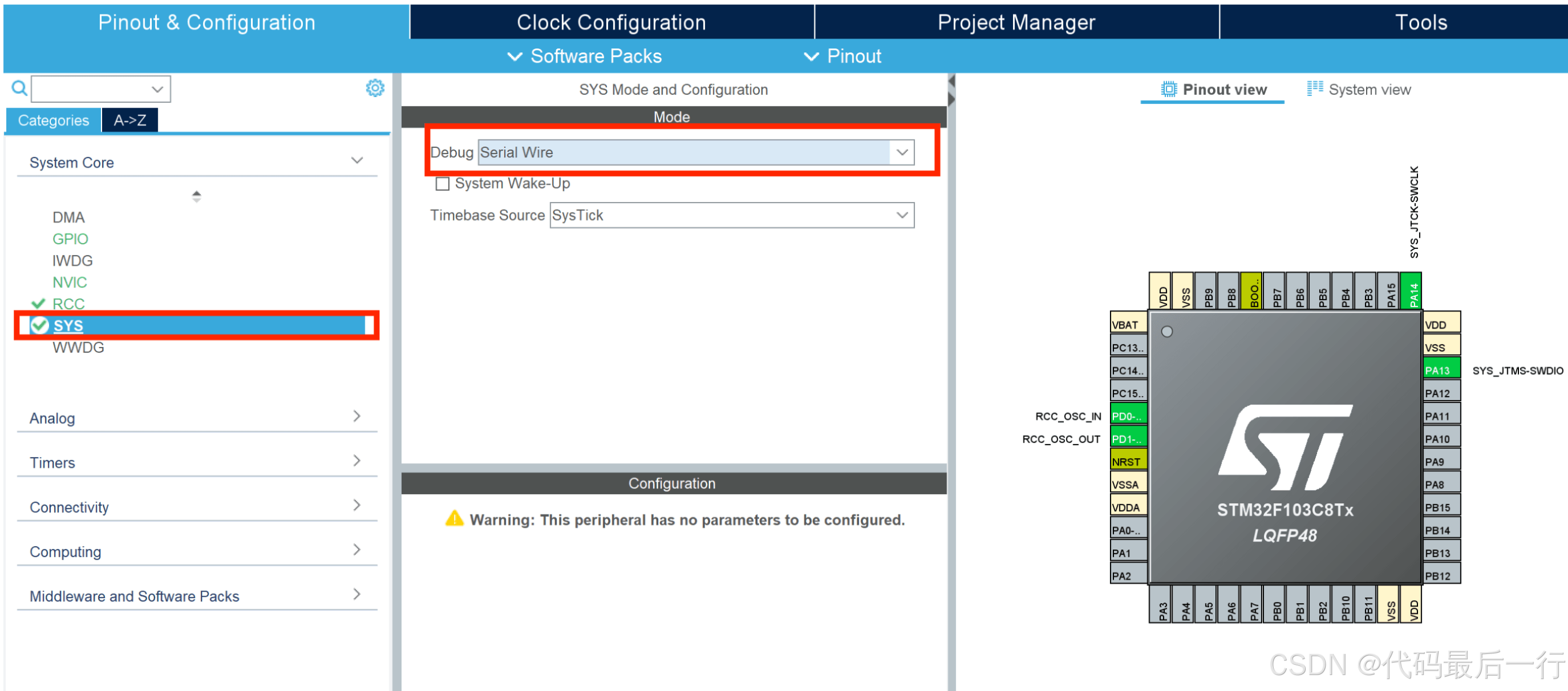Screen dimensions: 1568x691
Task: Switch to the A->Z tab
Action: tap(129, 120)
